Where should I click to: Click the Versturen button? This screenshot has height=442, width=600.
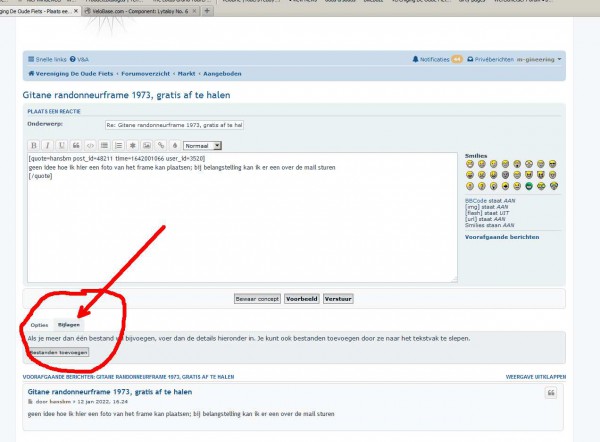click(x=339, y=298)
